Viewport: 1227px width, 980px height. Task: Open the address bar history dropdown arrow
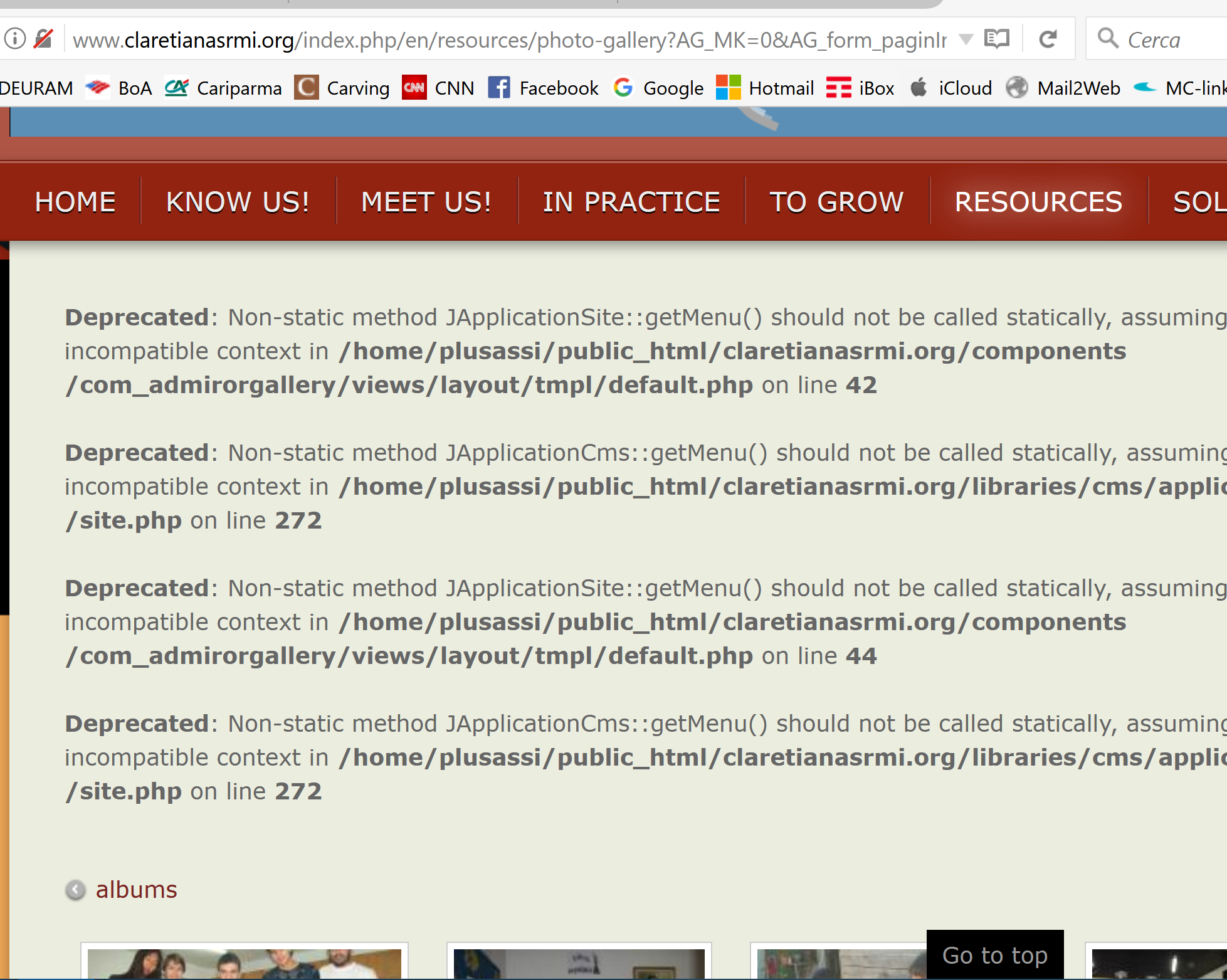coord(966,40)
